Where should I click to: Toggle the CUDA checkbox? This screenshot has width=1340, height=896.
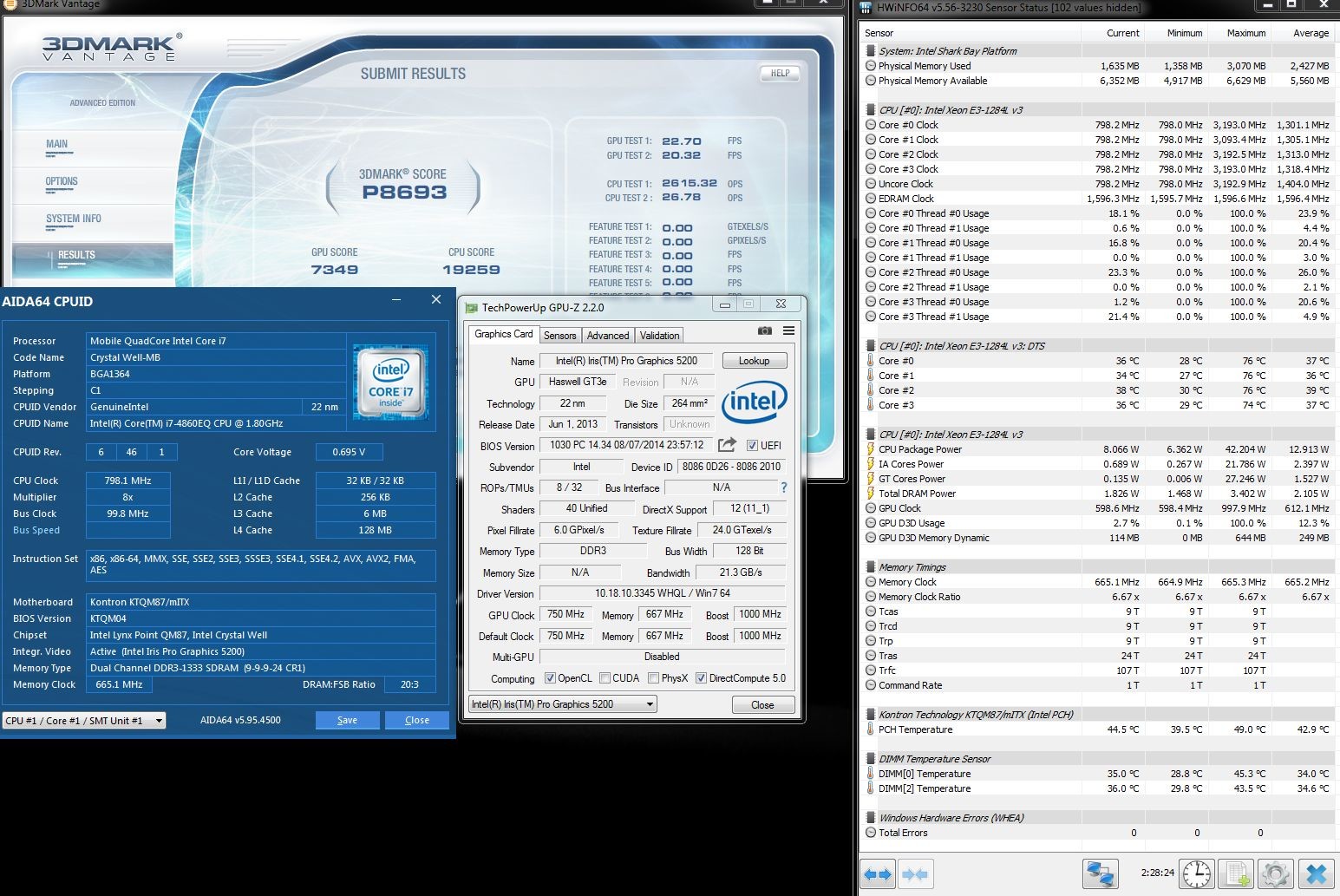pos(605,678)
